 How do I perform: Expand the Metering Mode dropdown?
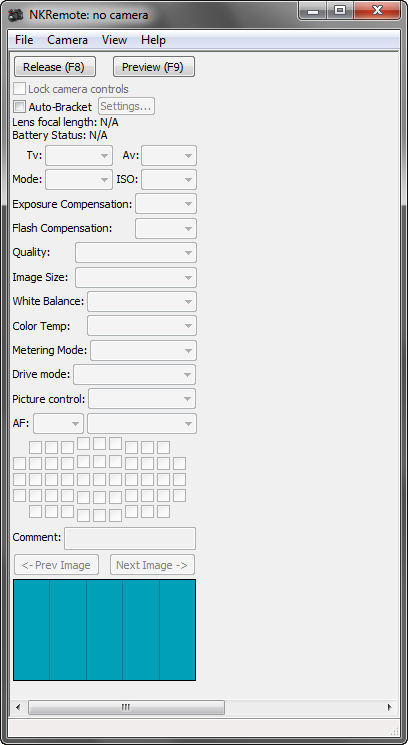(143, 350)
